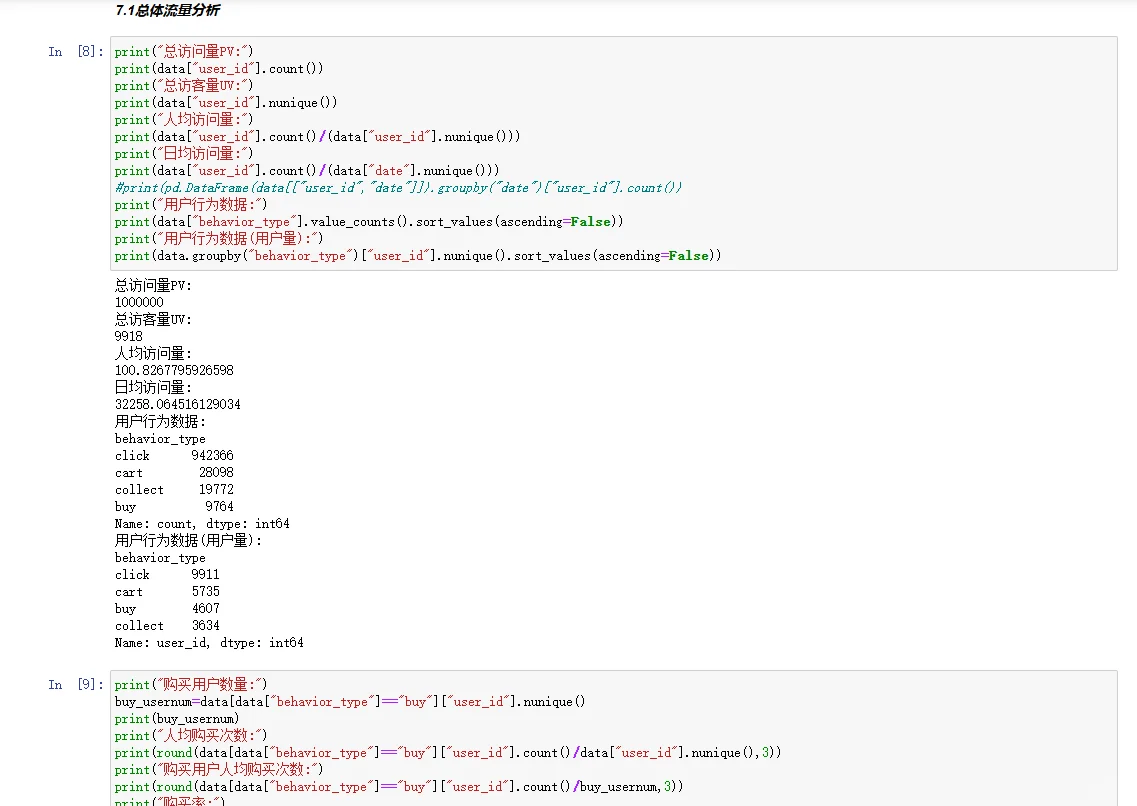Click the commented-out #print(pd.DataFrame groupby line
This screenshot has height=806, width=1137.
(398, 188)
